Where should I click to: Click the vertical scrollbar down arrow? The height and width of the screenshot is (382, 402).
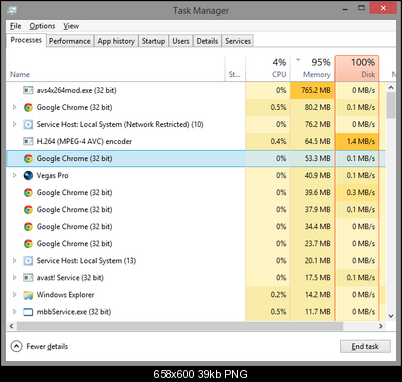(x=391, y=316)
